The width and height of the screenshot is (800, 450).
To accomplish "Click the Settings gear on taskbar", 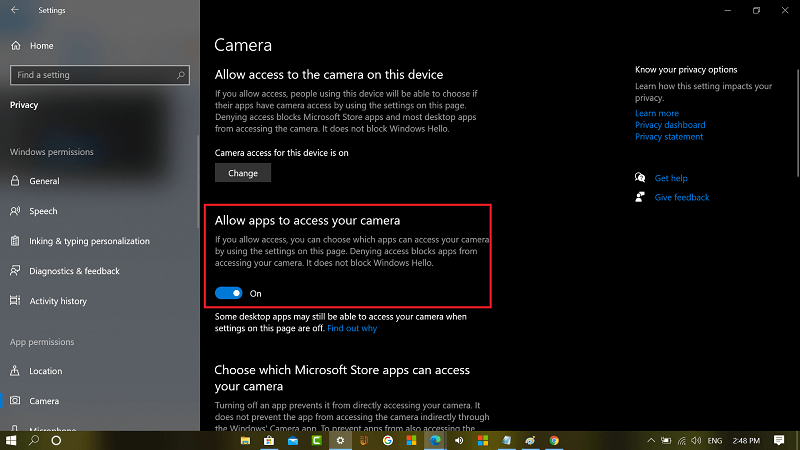I will pos(340,440).
